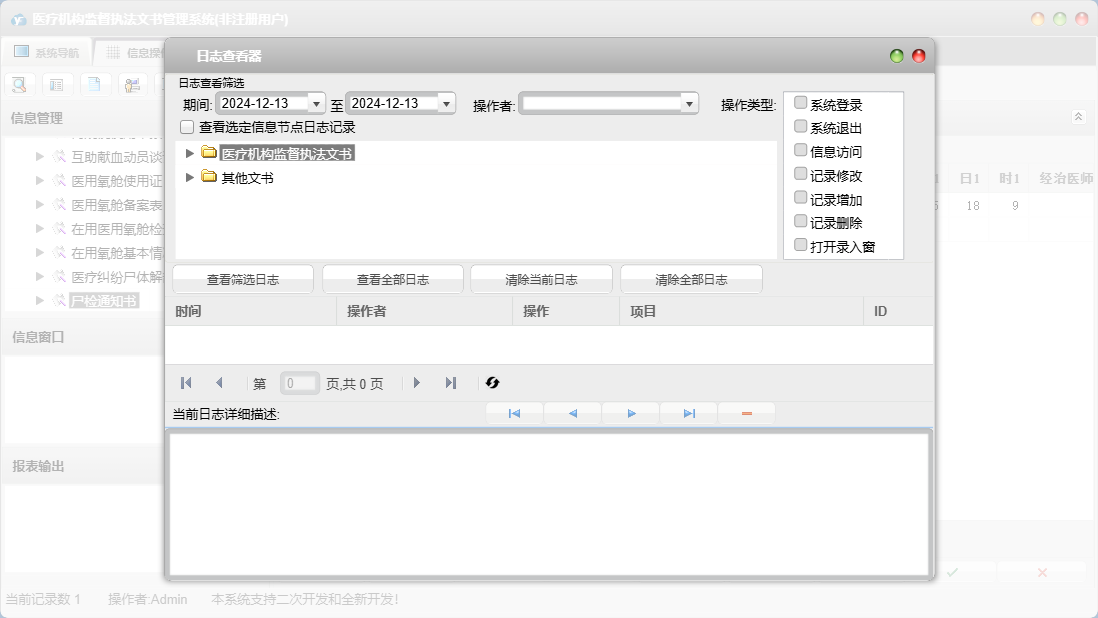Go to first page of log list
The width and height of the screenshot is (1098, 618).
point(186,383)
